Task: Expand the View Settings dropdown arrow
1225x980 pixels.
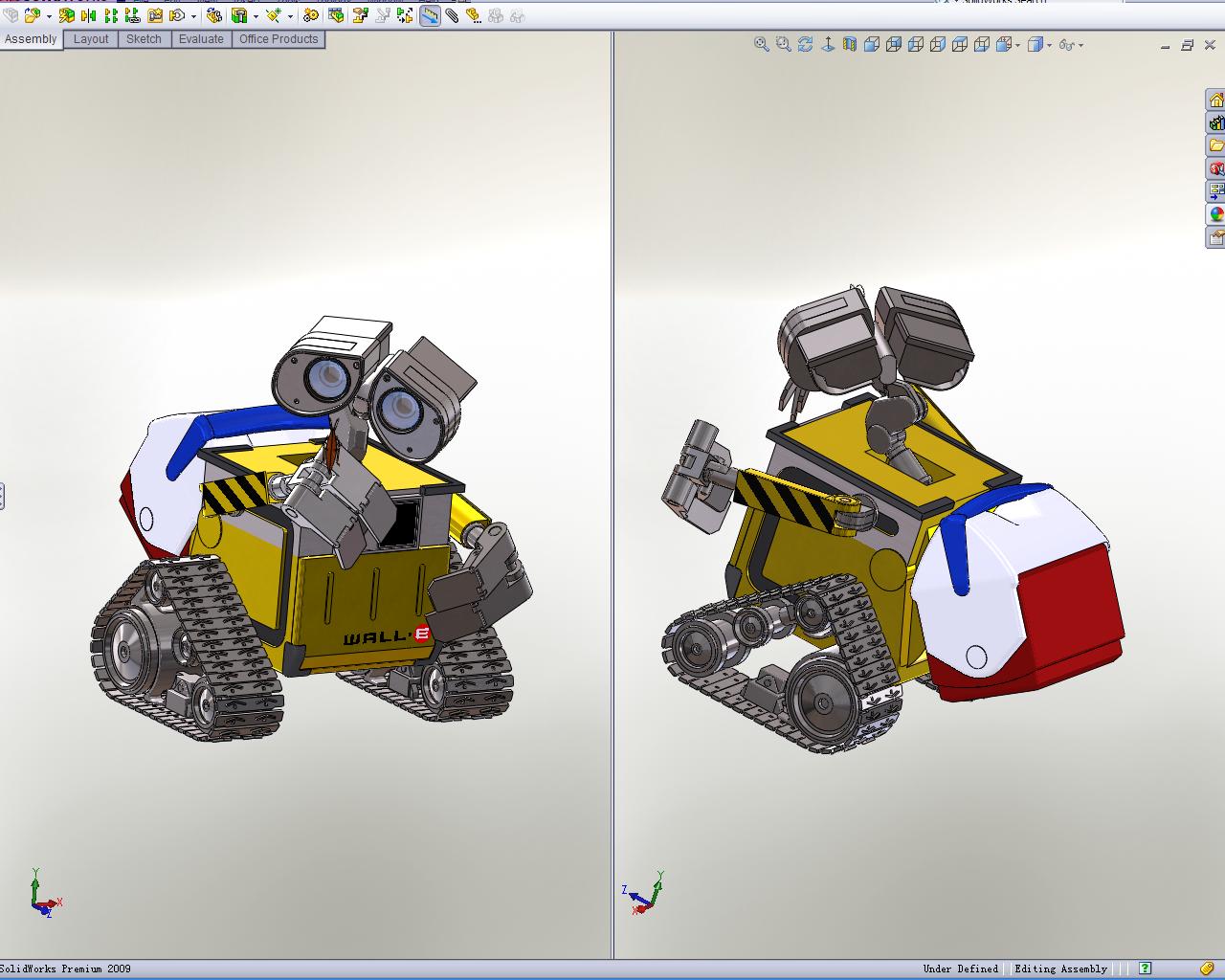Action: pos(1049,45)
